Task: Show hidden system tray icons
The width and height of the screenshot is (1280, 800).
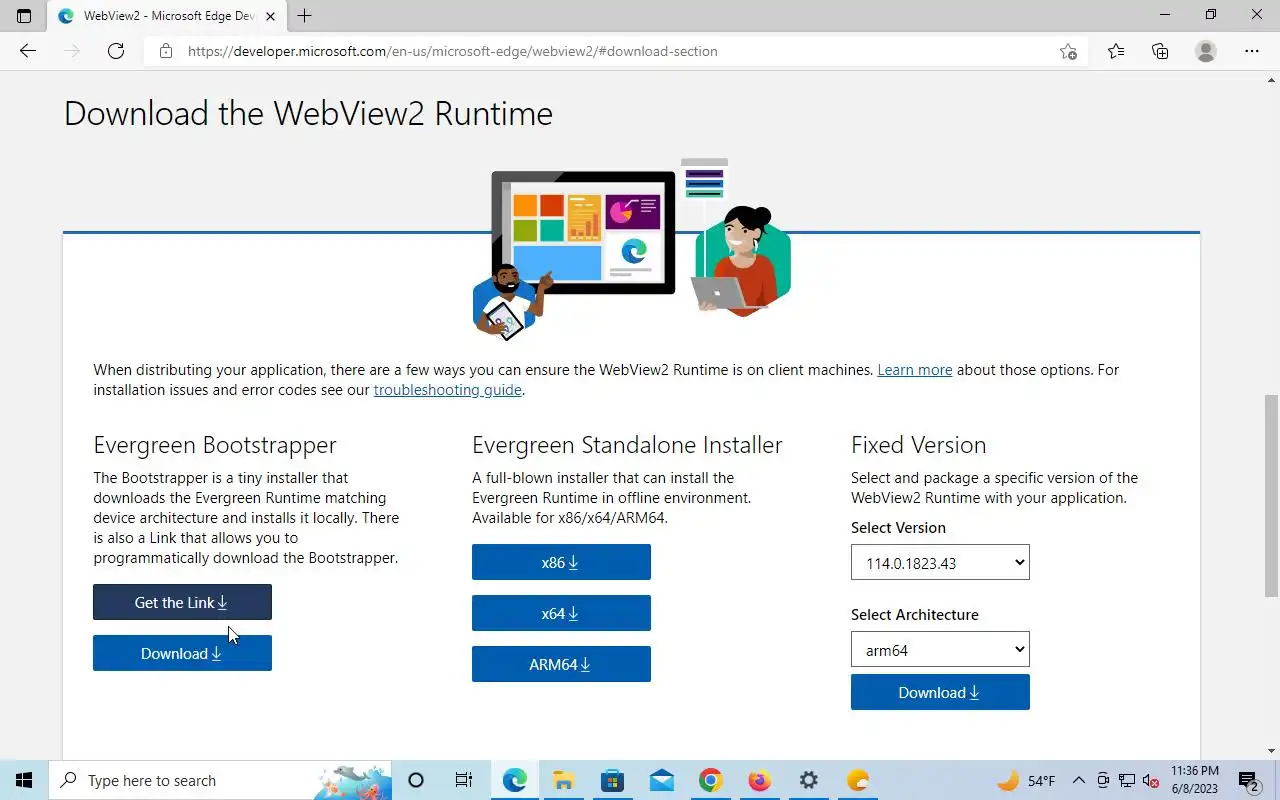Action: pyautogui.click(x=1078, y=780)
